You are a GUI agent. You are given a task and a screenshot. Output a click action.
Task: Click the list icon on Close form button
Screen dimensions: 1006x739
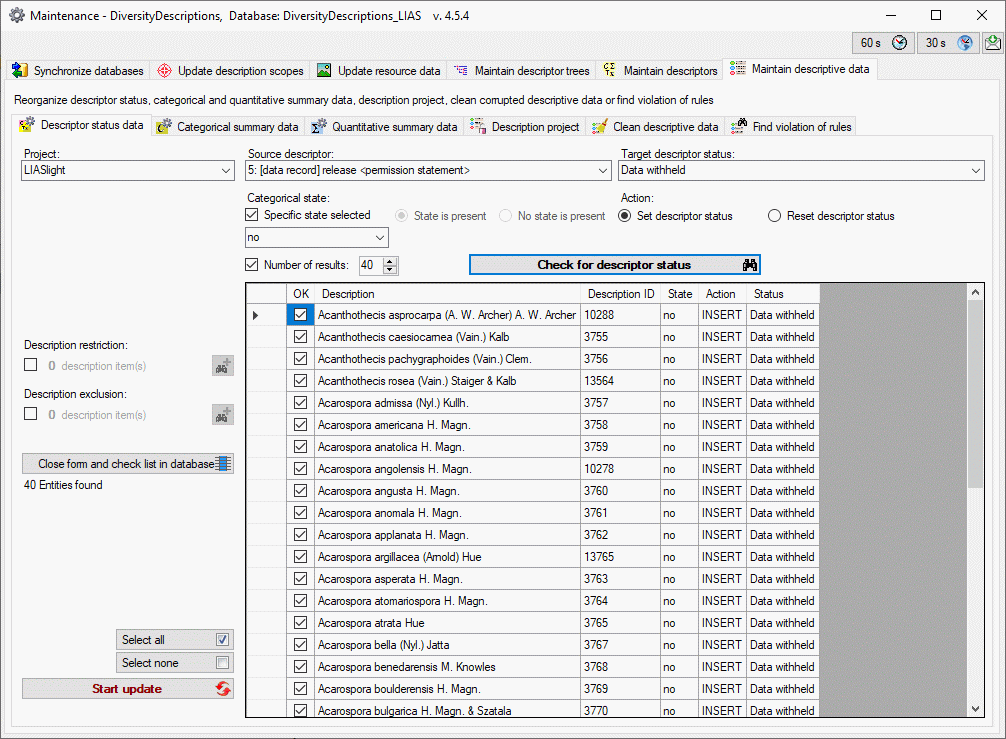coord(223,463)
